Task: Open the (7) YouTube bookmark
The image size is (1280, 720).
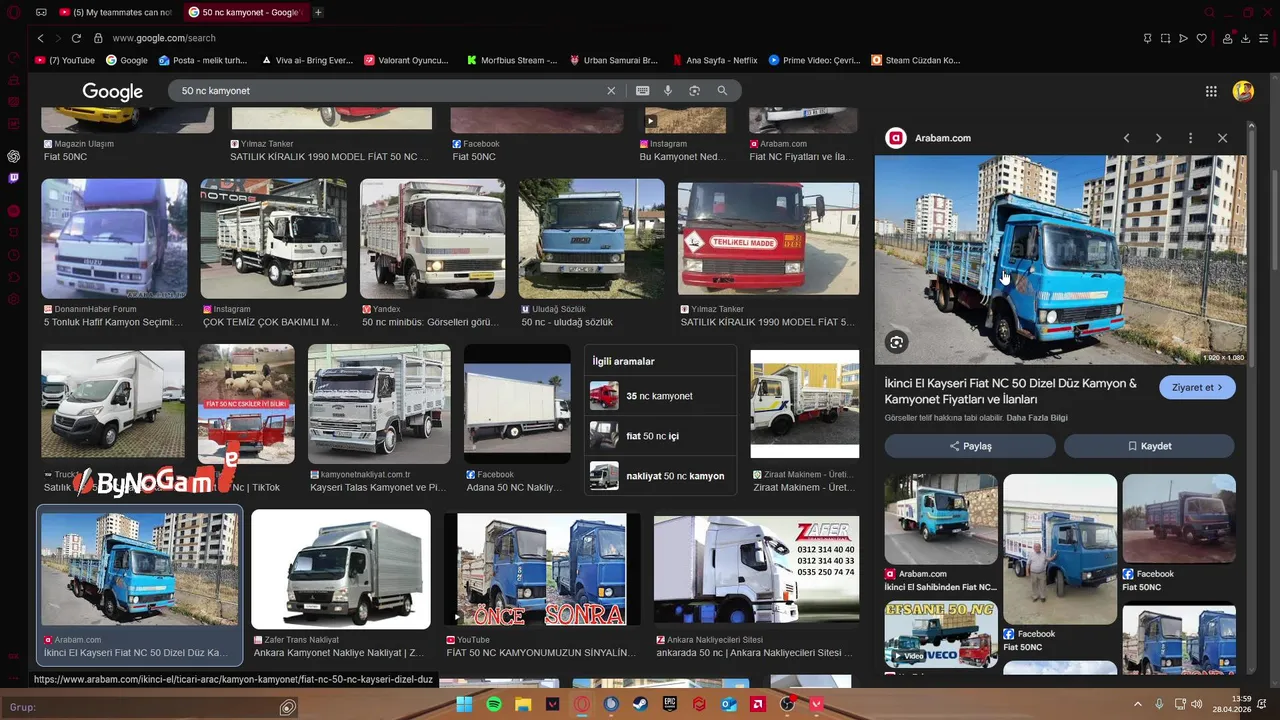Action: pyautogui.click(x=65, y=60)
